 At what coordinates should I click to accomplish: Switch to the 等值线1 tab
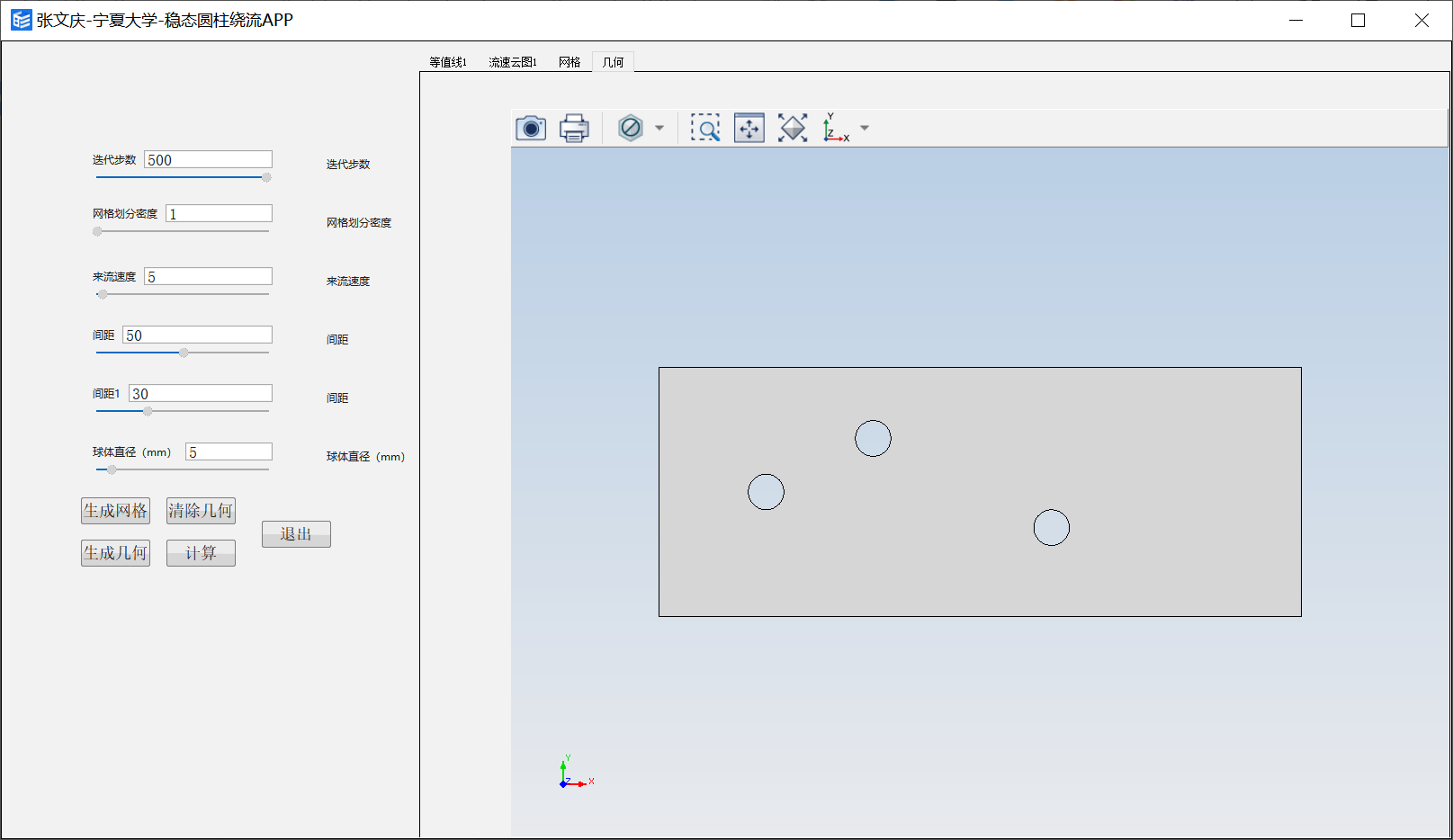point(448,62)
